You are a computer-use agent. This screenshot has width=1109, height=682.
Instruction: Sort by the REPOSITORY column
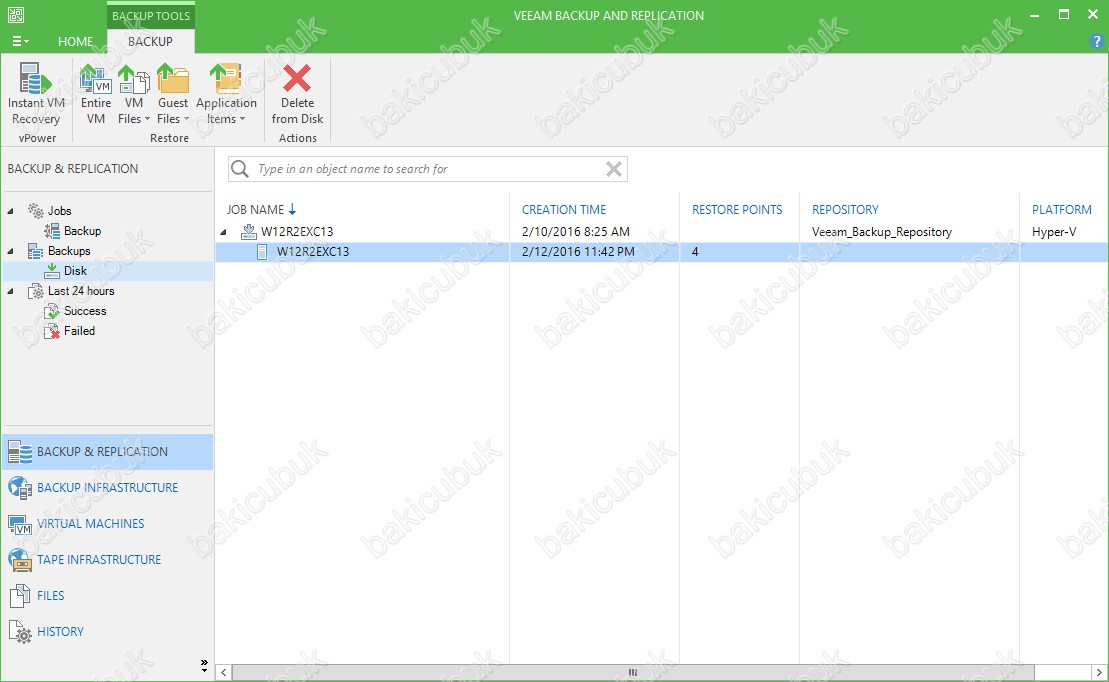(845, 209)
